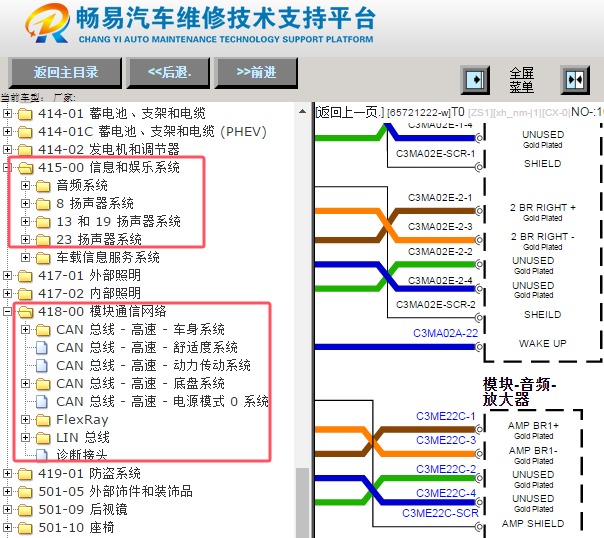Open CAN 总线 - 高速 - 舒适度系统 page

147,347
